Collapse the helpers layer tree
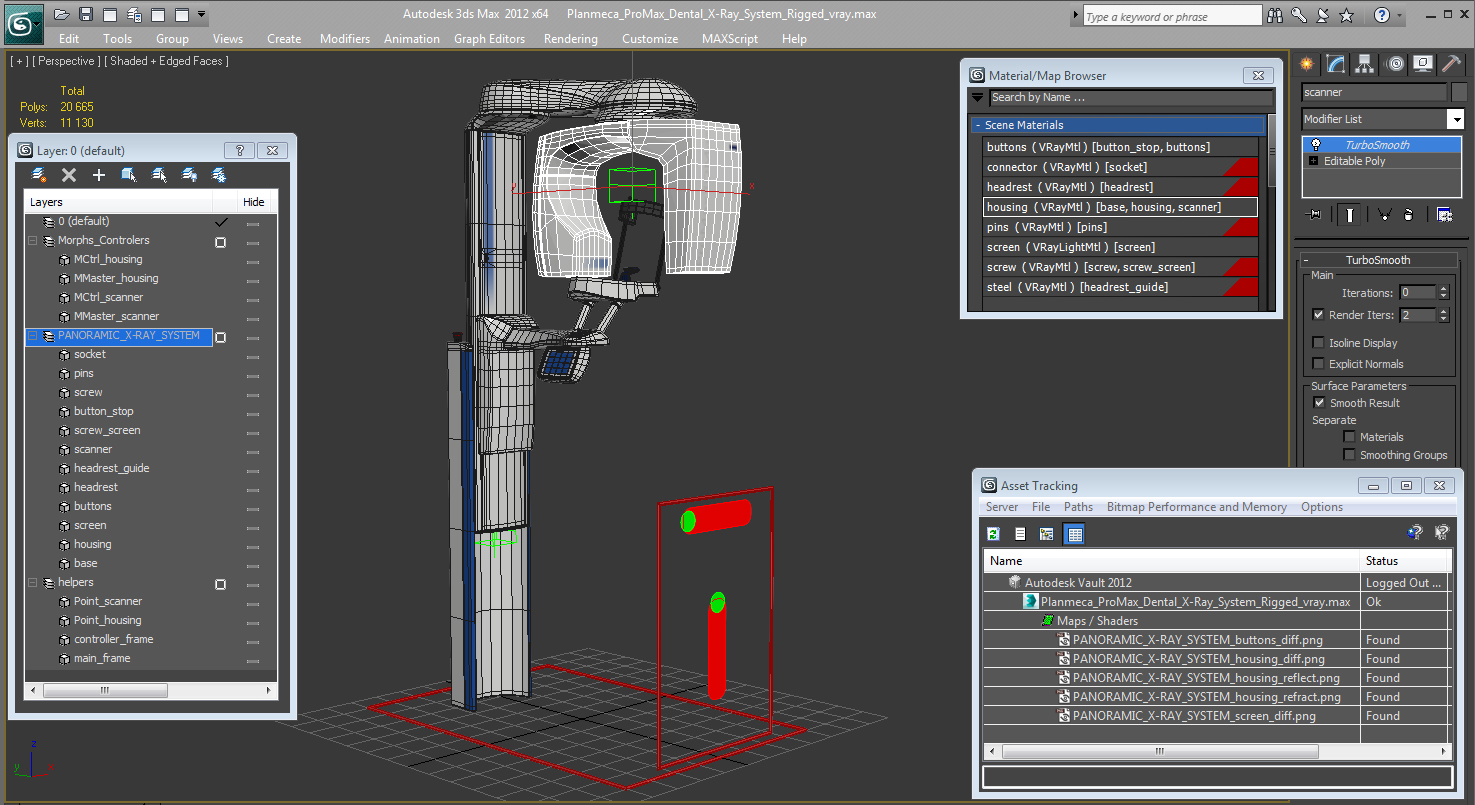1475x805 pixels. [x=33, y=583]
